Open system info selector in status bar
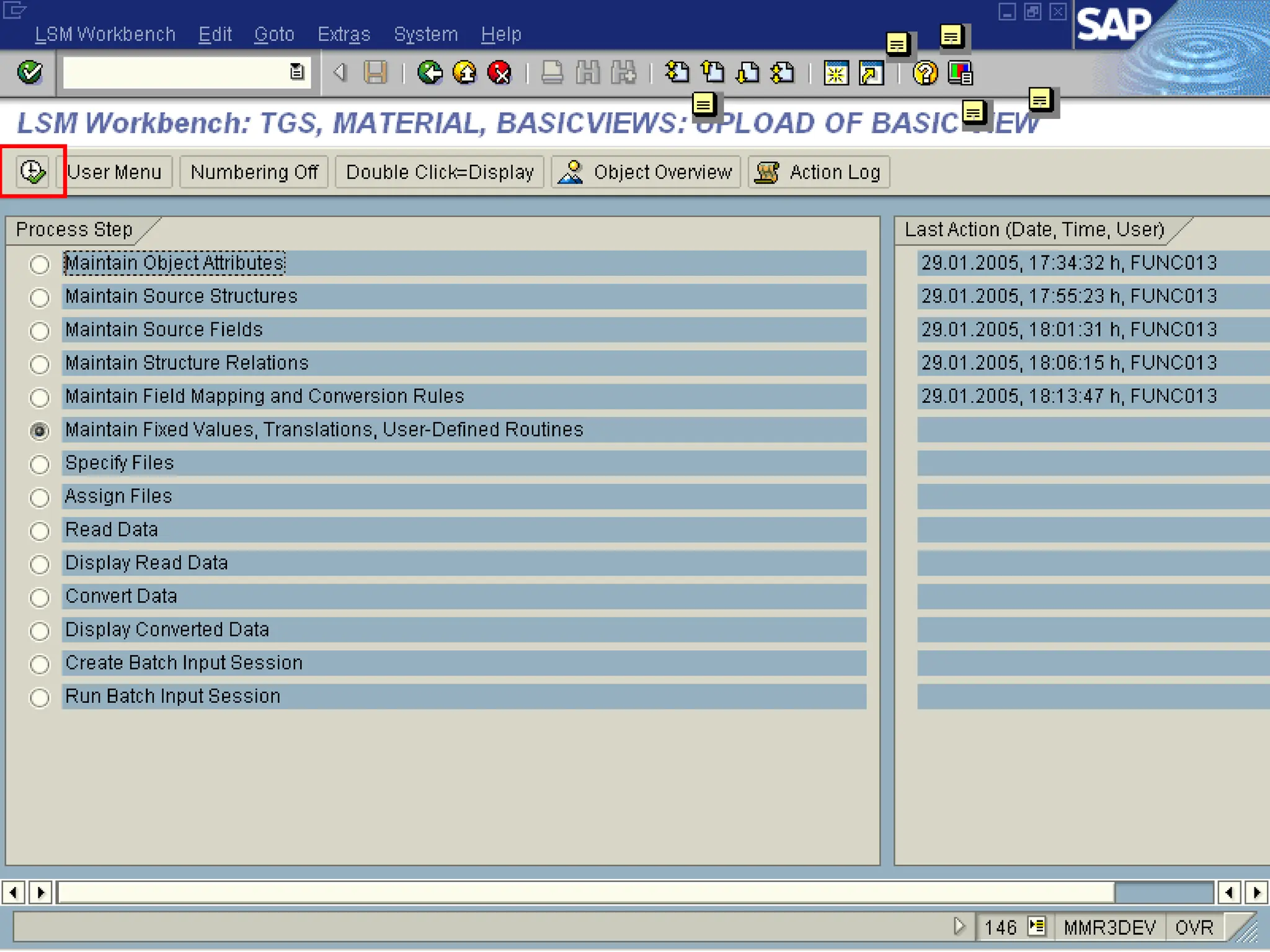Image resolution: width=1270 pixels, height=952 pixels. 1036,927
